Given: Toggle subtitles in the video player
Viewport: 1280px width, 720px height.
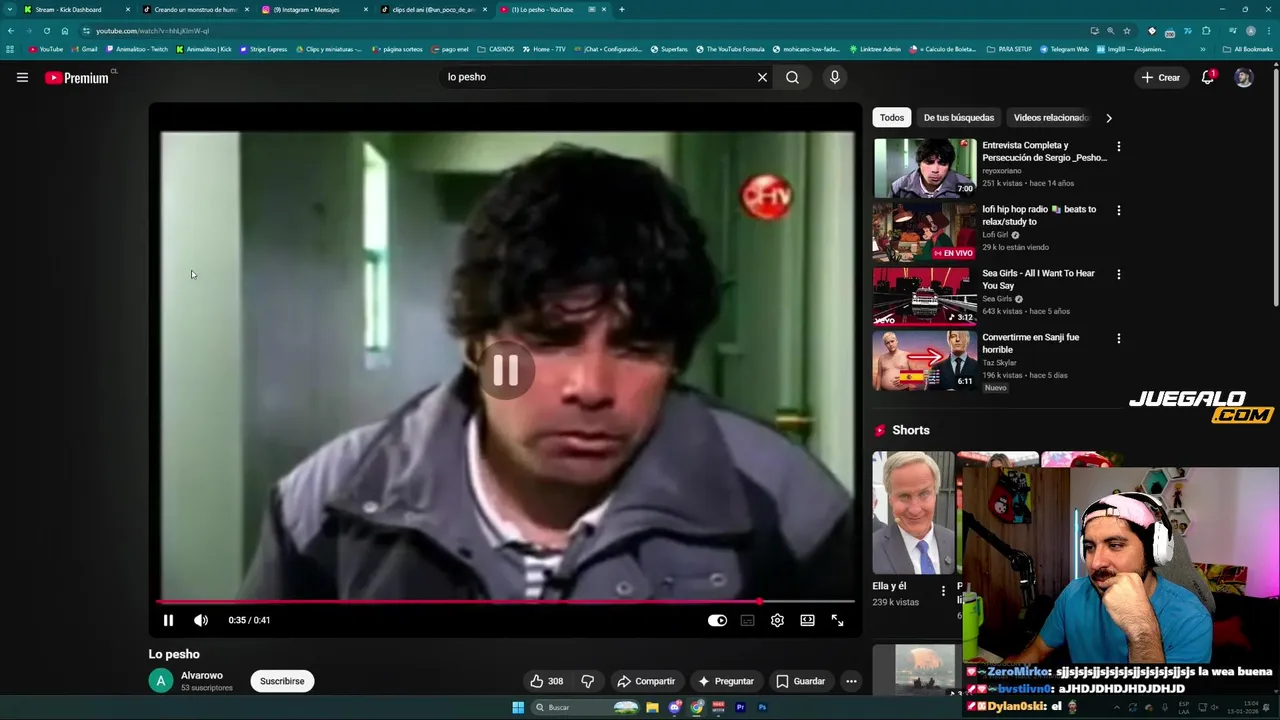Looking at the screenshot, I should (x=747, y=620).
